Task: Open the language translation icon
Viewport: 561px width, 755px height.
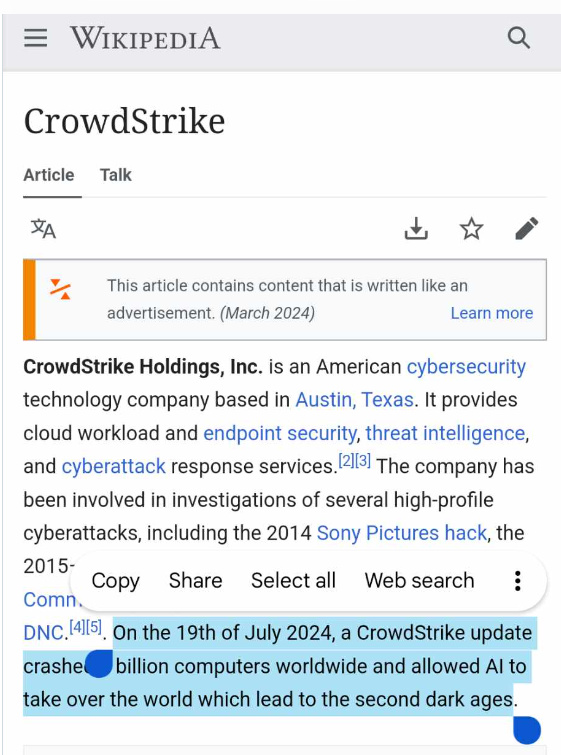Action: 43,229
